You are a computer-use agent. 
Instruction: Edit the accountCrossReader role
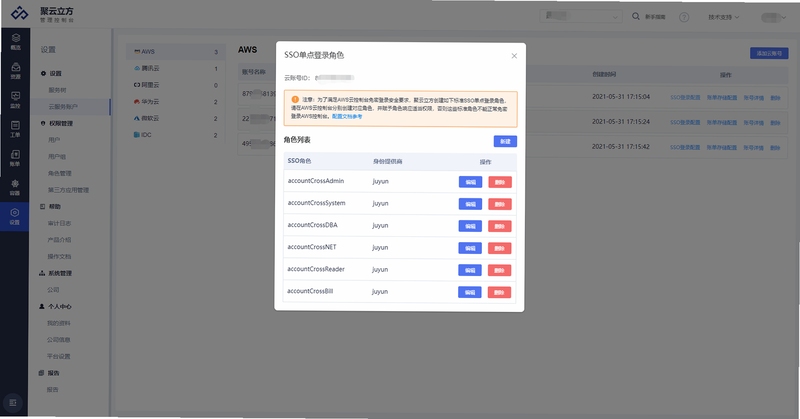(470, 270)
